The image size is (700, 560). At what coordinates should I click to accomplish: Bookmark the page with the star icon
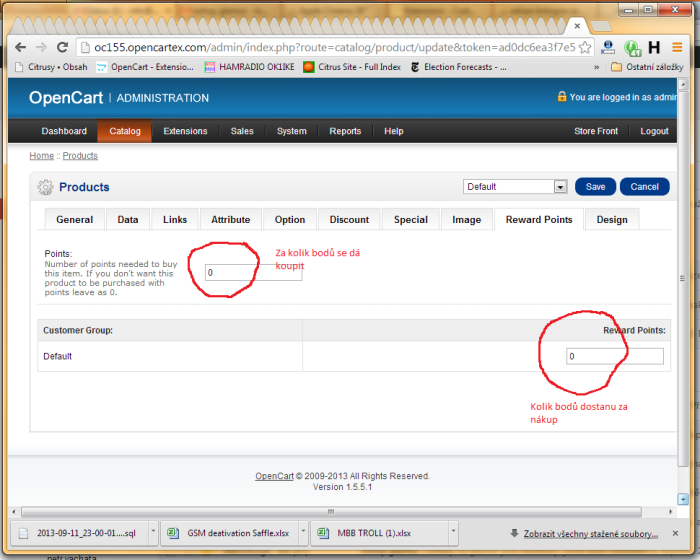pyautogui.click(x=585, y=47)
